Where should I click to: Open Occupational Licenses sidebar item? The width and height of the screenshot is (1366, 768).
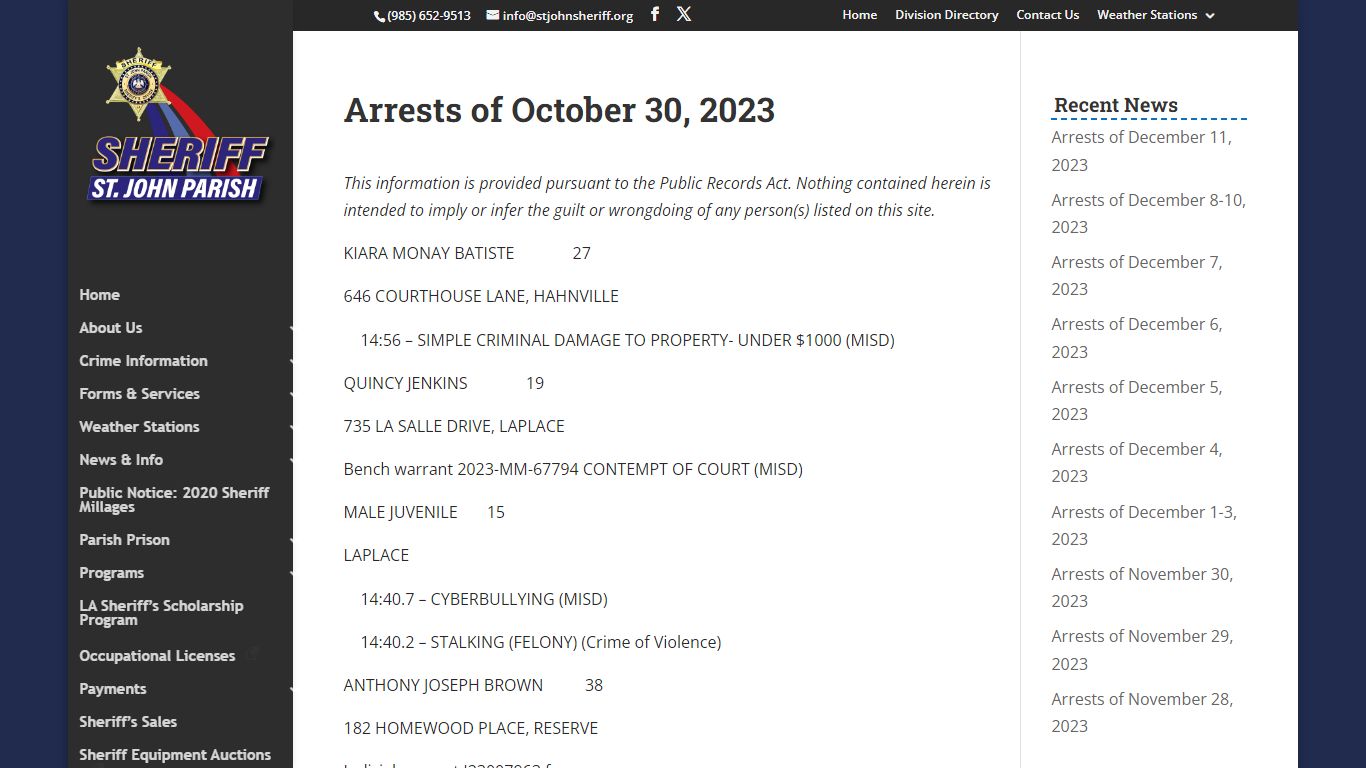click(157, 656)
